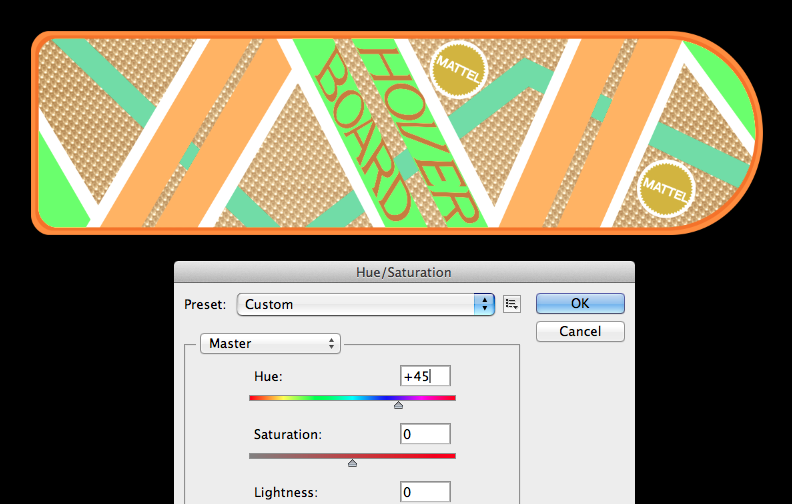Click the HOVER text on the board
The image size is (792, 504).
pos(421,135)
